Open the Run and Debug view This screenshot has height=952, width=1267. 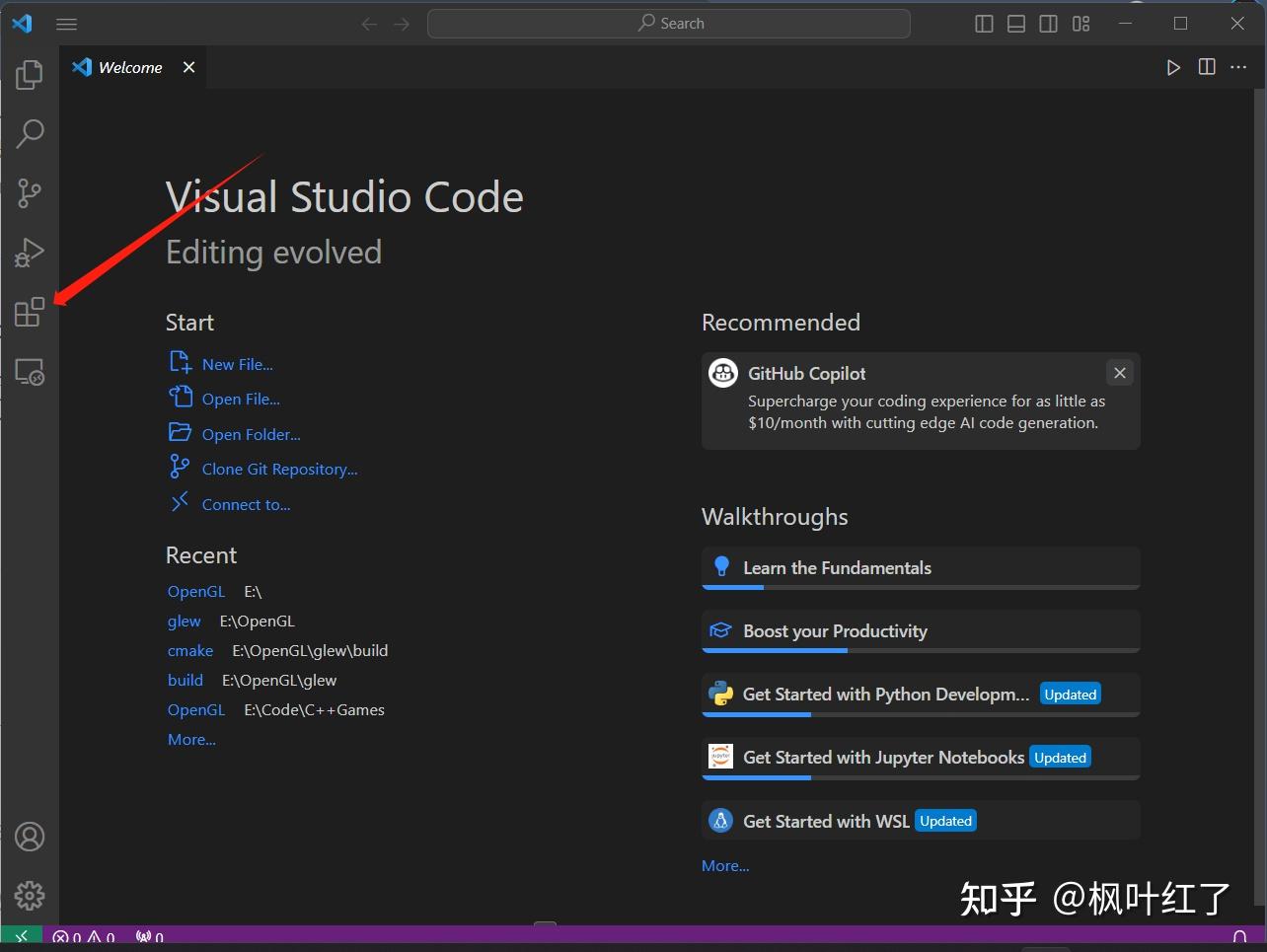click(30, 253)
